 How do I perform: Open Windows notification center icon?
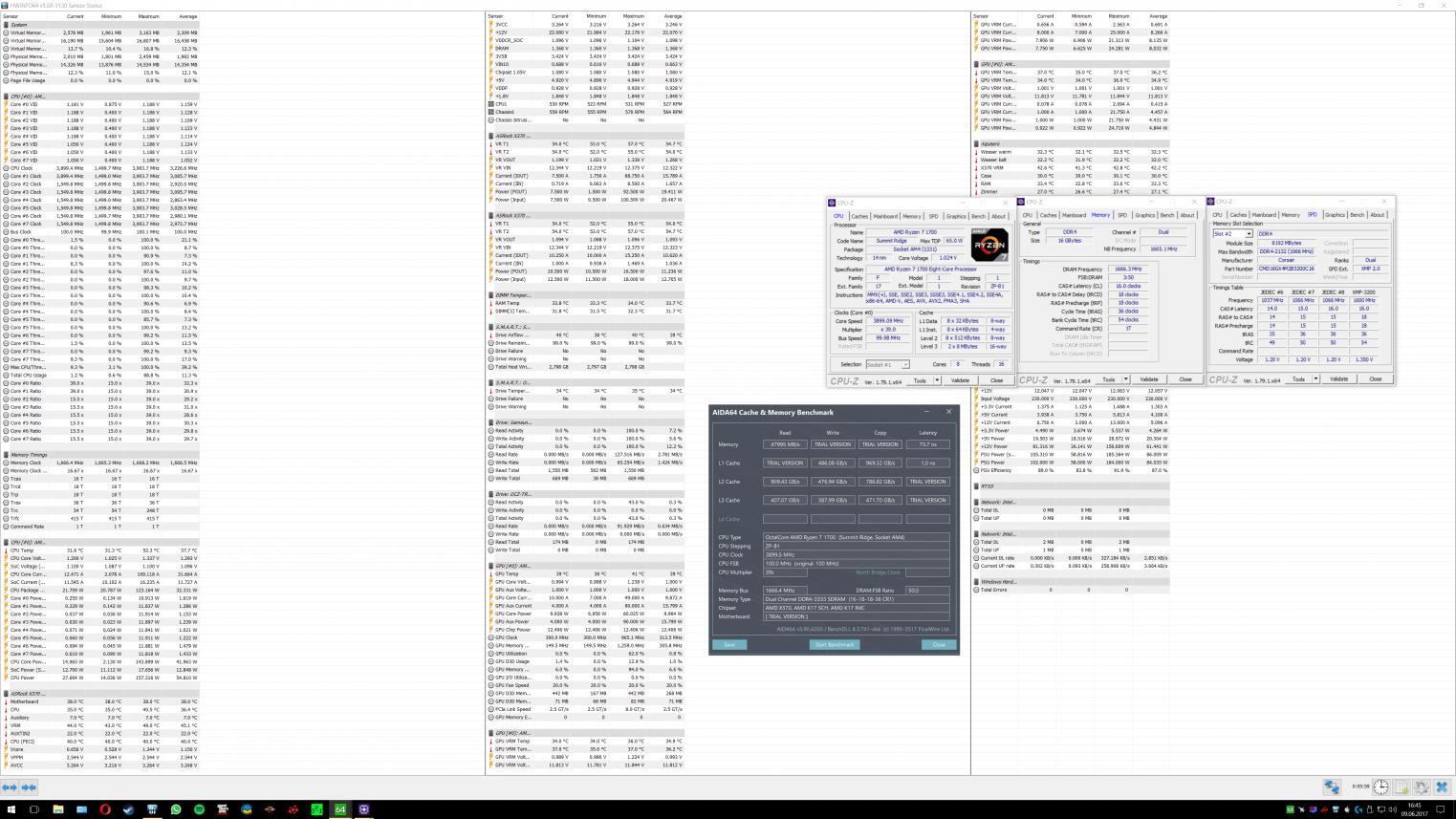[1441, 809]
